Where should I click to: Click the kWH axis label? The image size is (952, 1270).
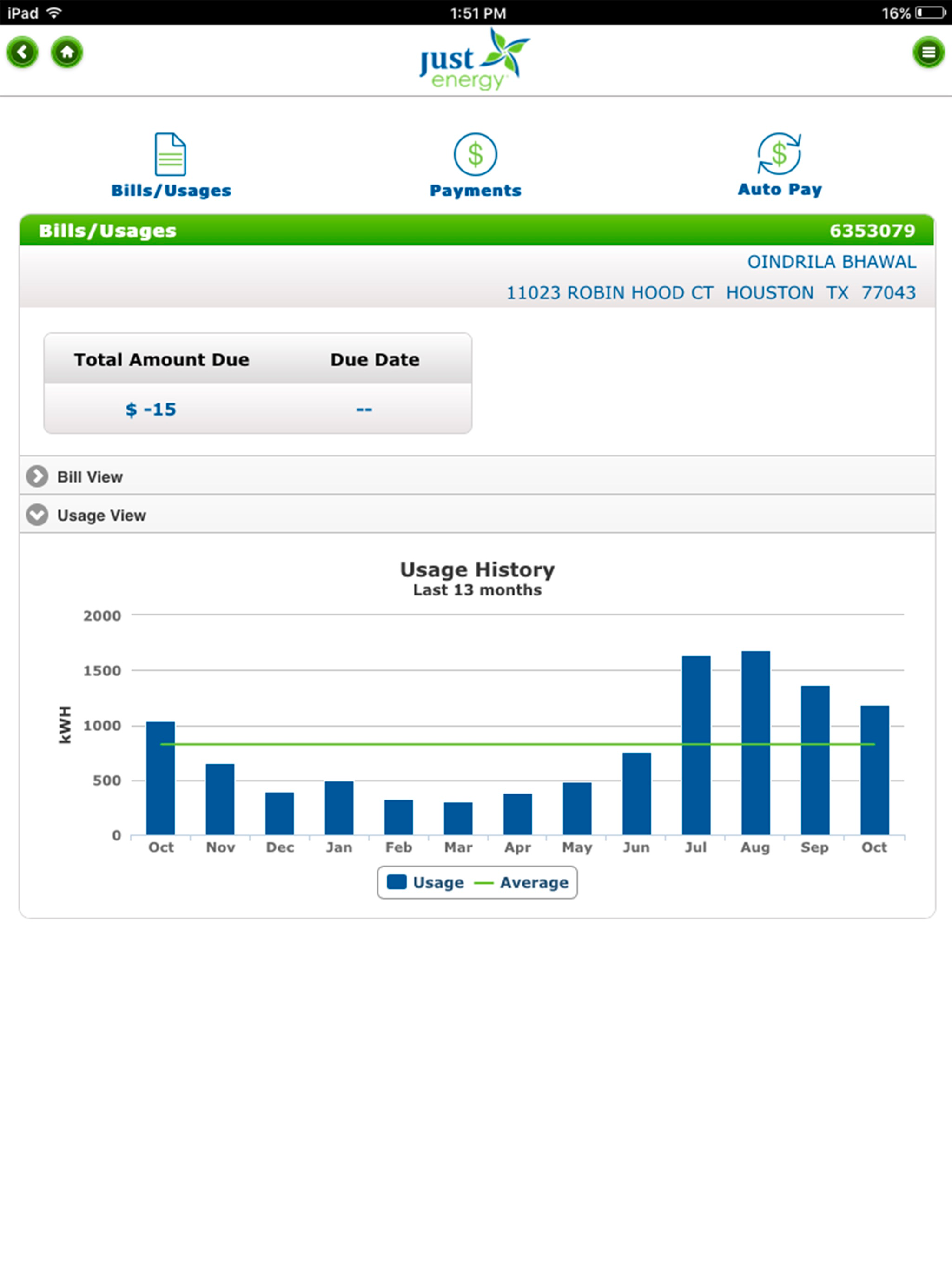pyautogui.click(x=66, y=725)
